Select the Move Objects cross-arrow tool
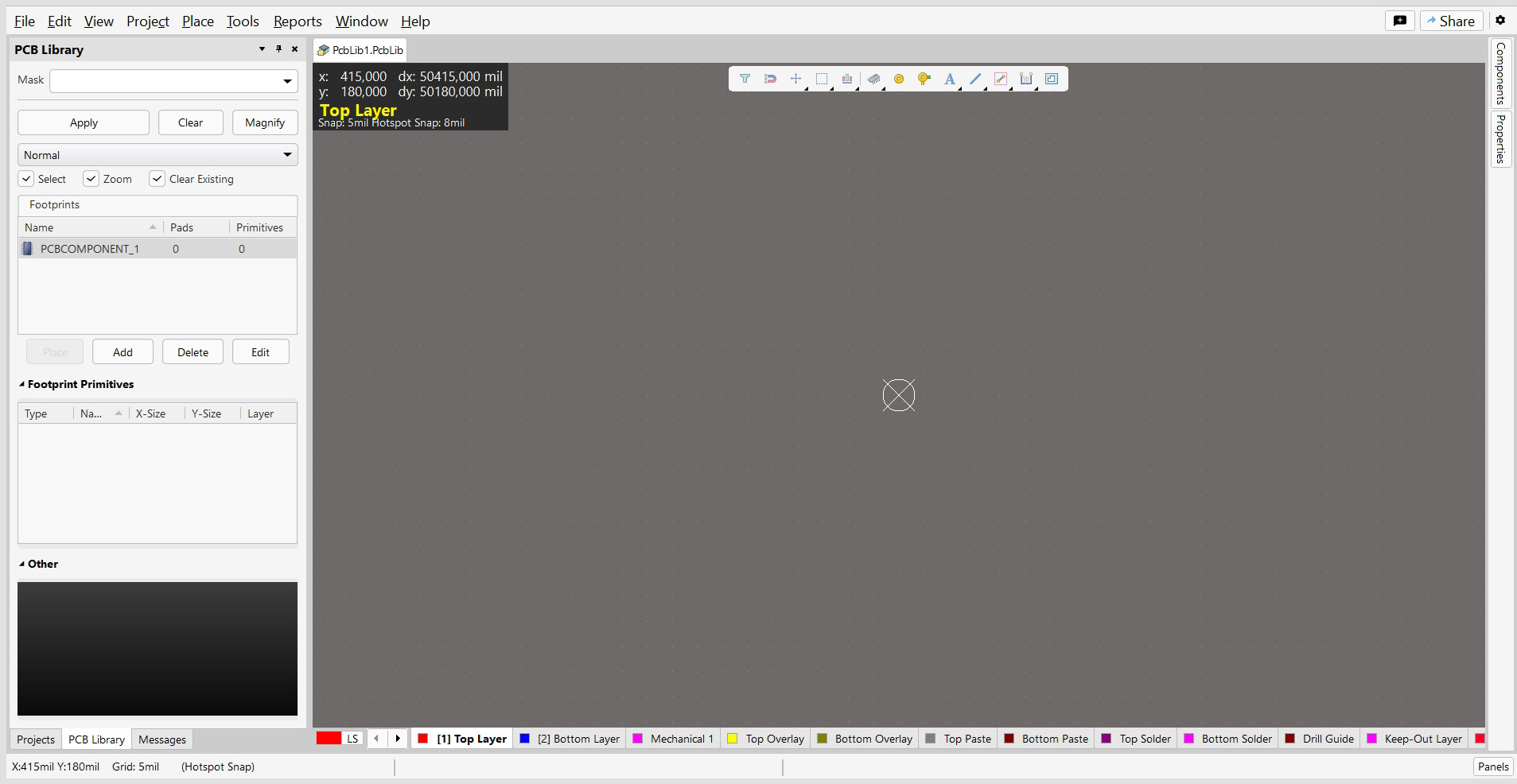The height and width of the screenshot is (784, 1517). (795, 79)
